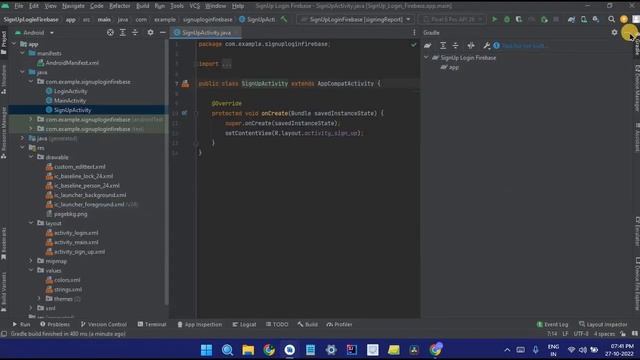Collapse SignUp Login Firebase node in Gradle panel
Image resolution: width=640 pixels, height=360 pixels.
coord(426,58)
